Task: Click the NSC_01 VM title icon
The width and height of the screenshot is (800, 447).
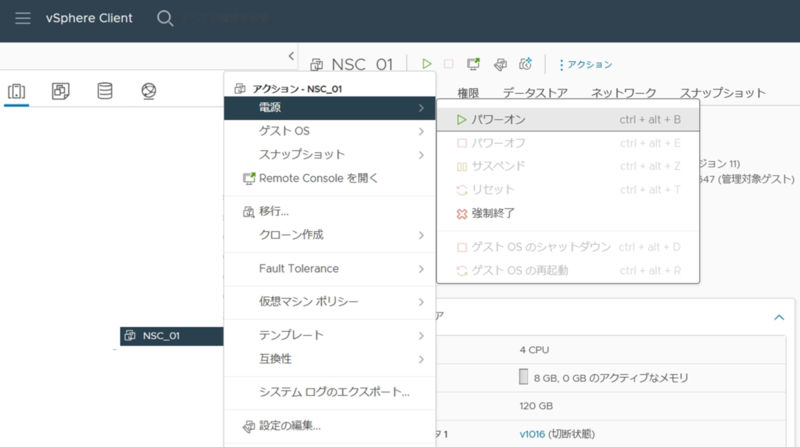Action: pyautogui.click(x=317, y=64)
